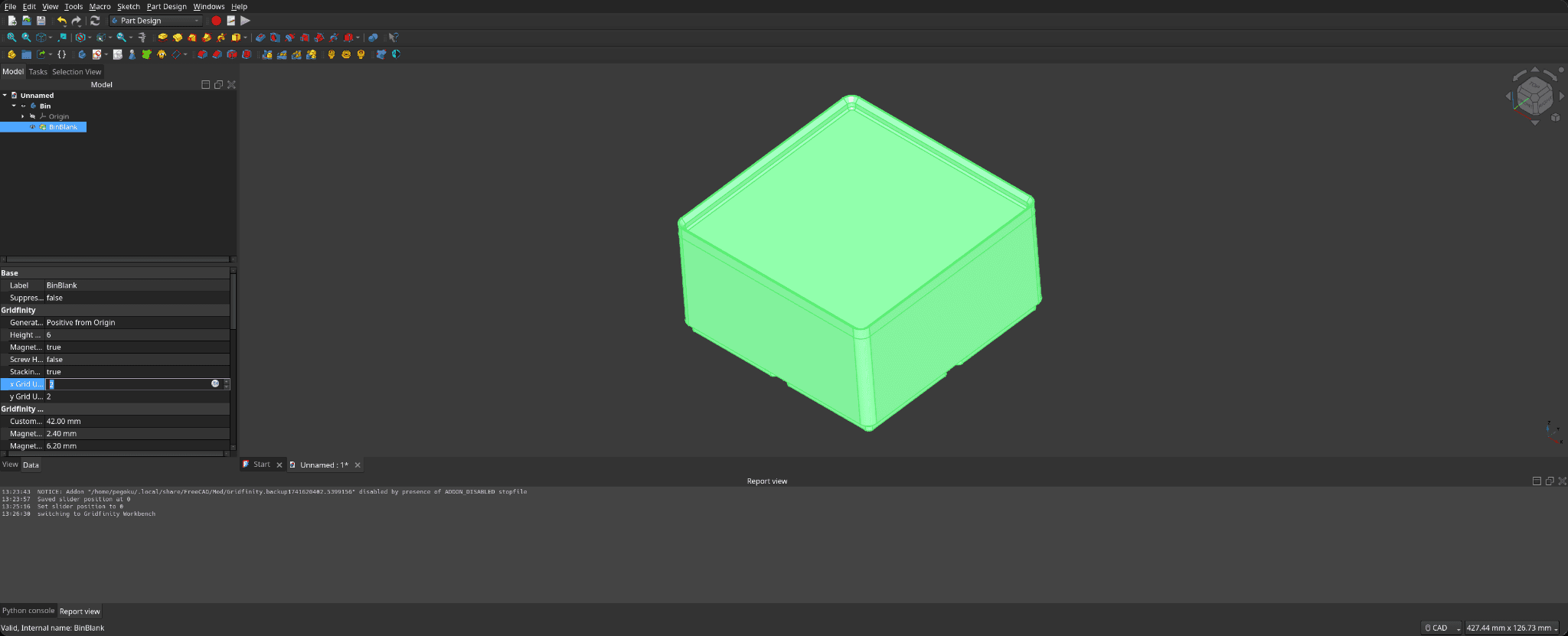
Task: Click the Linear pattern icon
Action: pyautogui.click(x=282, y=54)
